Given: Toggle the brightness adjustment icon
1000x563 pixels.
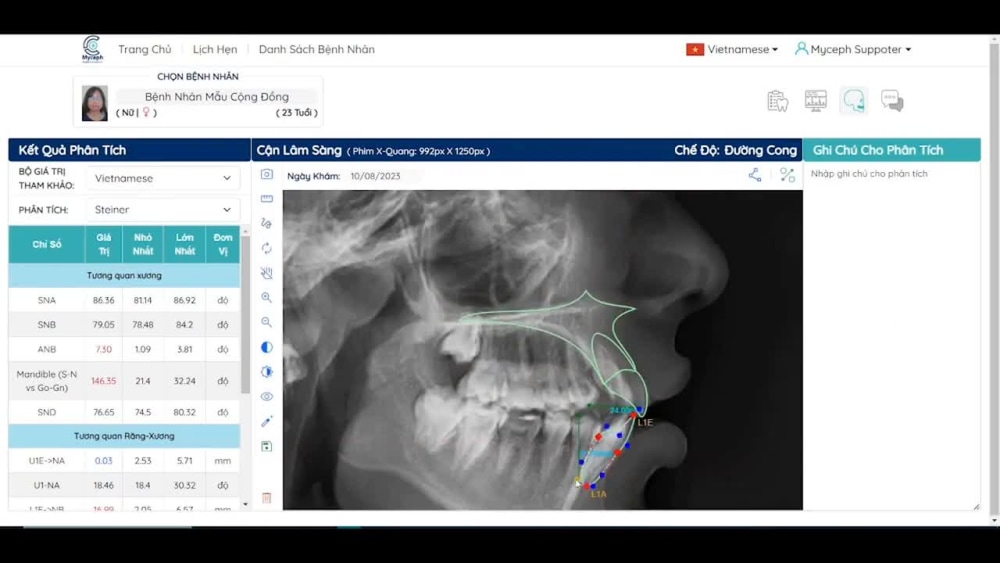Looking at the screenshot, I should 267,372.
